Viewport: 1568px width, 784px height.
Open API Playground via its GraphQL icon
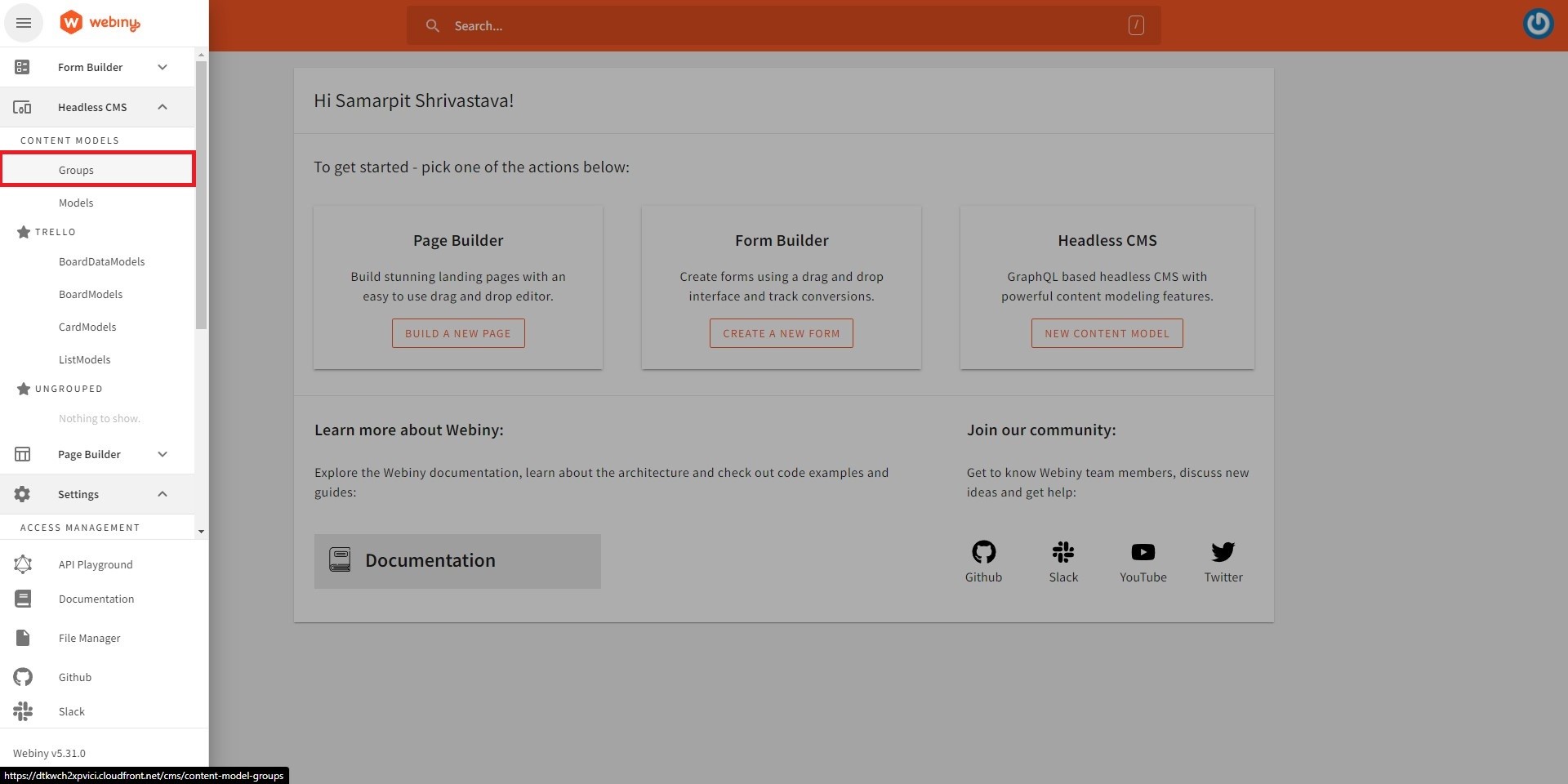(x=23, y=564)
